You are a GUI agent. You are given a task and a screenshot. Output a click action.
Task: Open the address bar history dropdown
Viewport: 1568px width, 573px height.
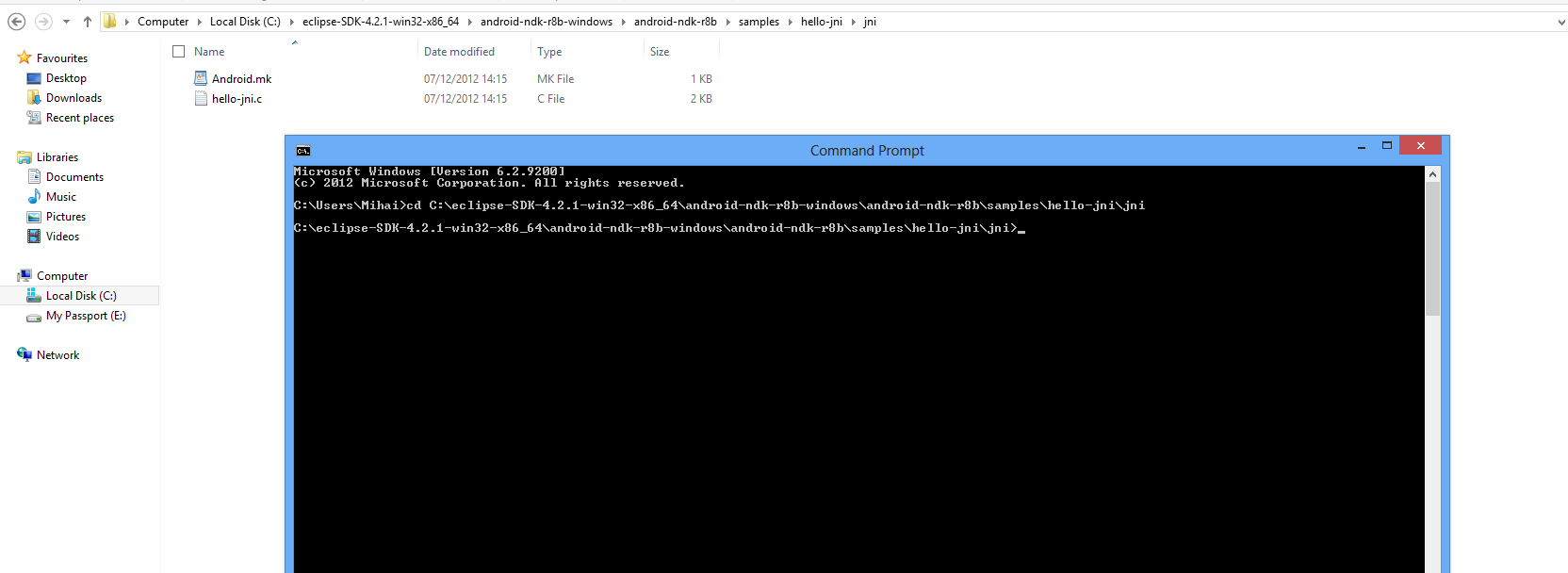click(1560, 22)
